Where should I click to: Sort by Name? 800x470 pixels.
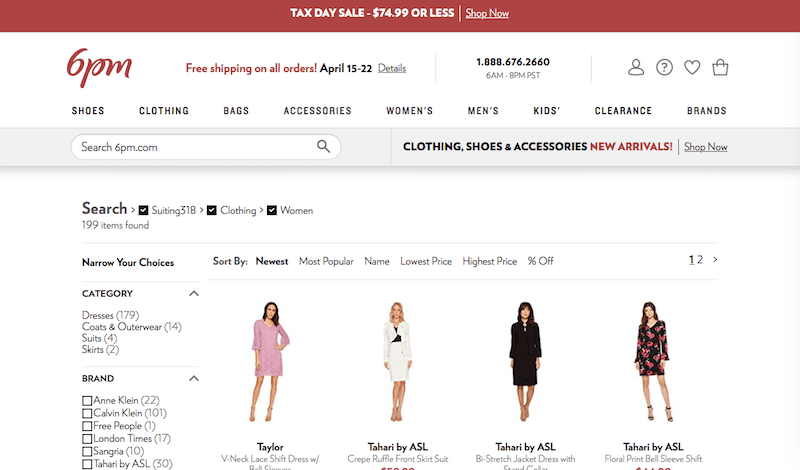(377, 261)
